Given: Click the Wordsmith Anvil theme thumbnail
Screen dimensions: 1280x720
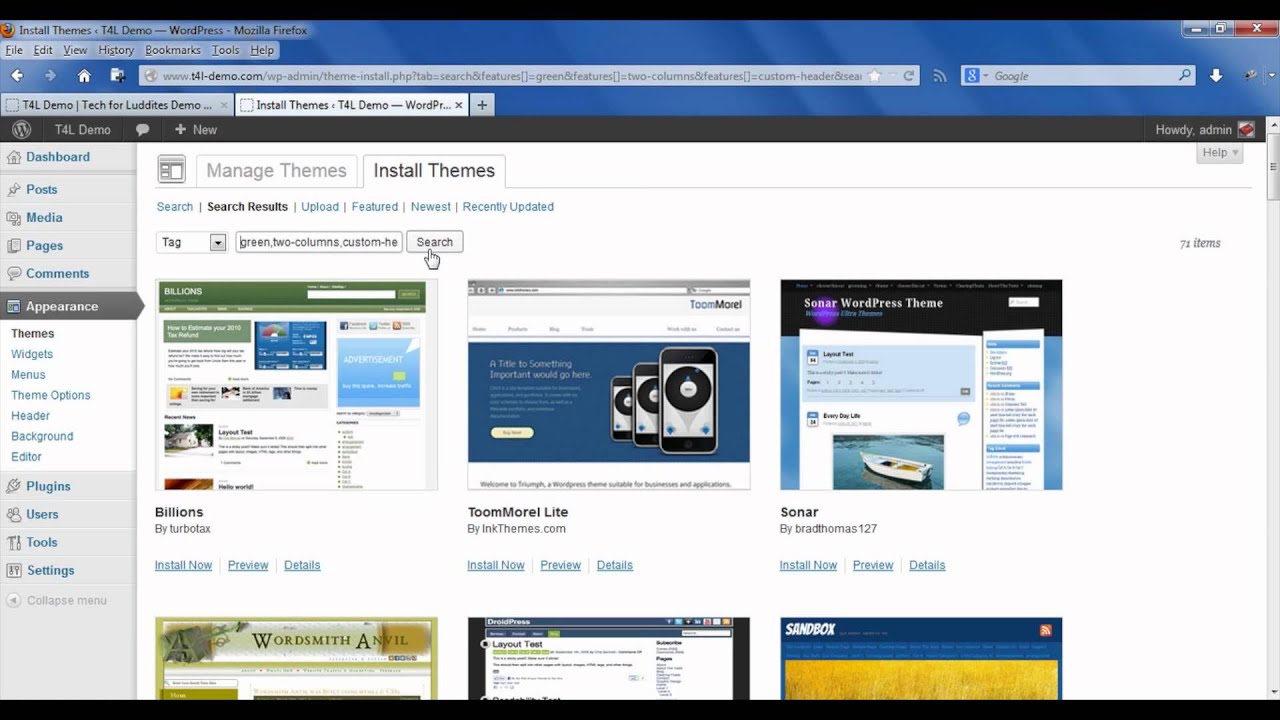Looking at the screenshot, I should click(x=296, y=658).
